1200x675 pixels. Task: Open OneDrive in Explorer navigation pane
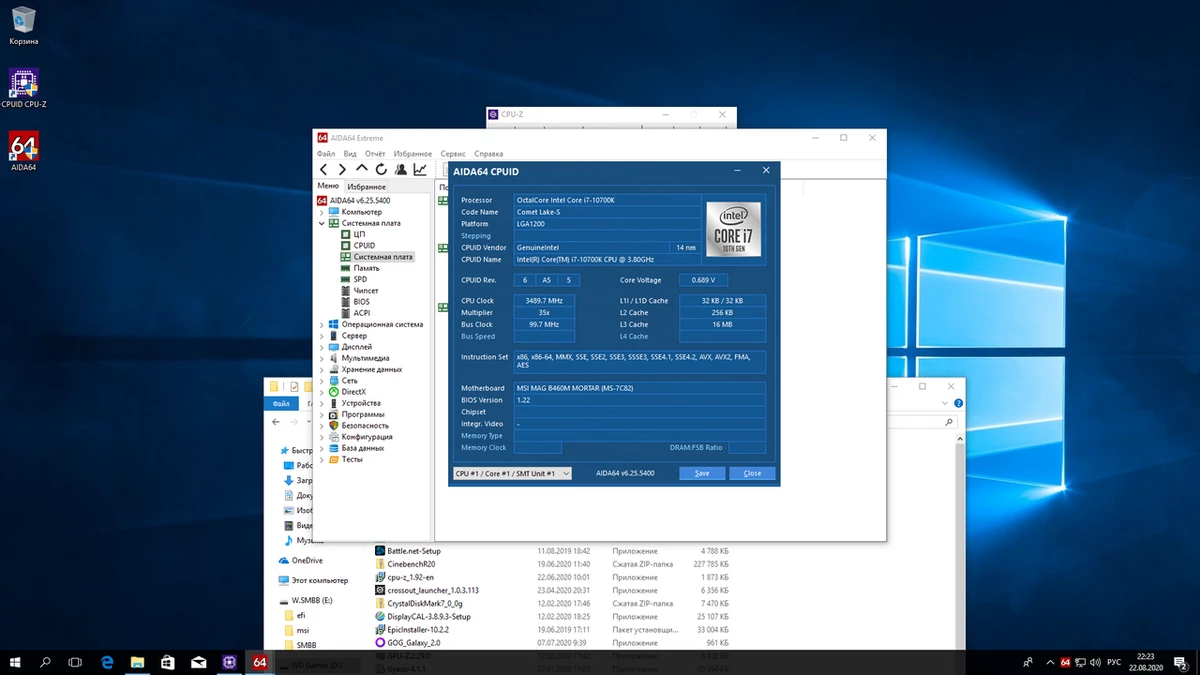click(301, 561)
